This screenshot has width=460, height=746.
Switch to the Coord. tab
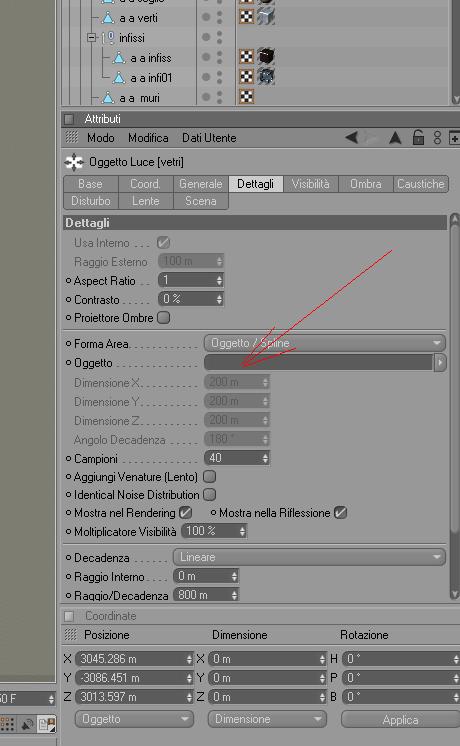[146, 184]
